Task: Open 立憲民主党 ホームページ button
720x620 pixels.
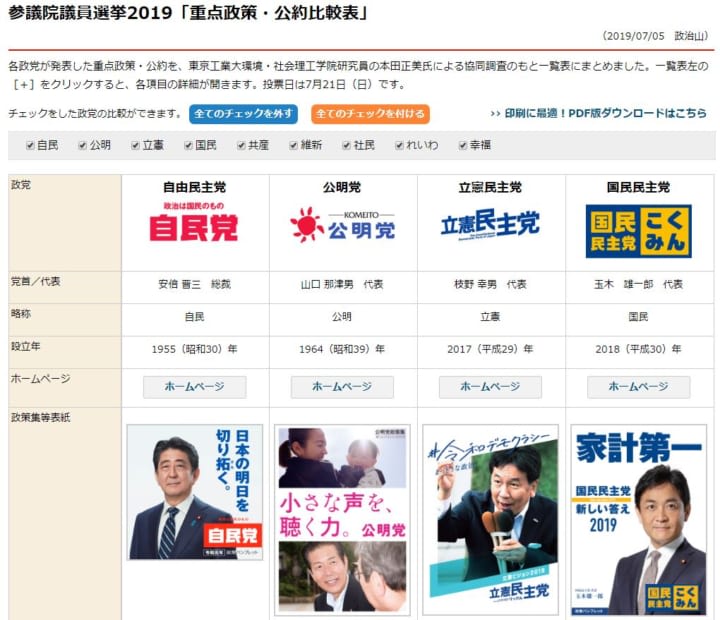Action: pos(490,387)
